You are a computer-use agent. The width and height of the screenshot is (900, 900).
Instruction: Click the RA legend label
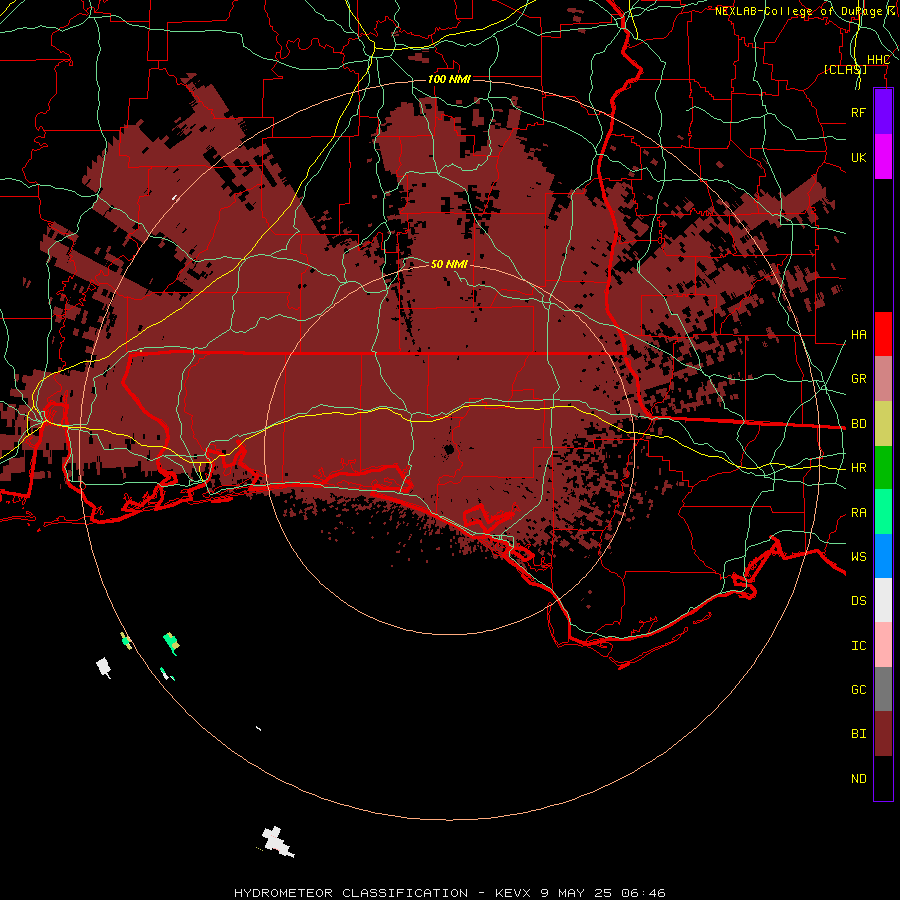(859, 513)
